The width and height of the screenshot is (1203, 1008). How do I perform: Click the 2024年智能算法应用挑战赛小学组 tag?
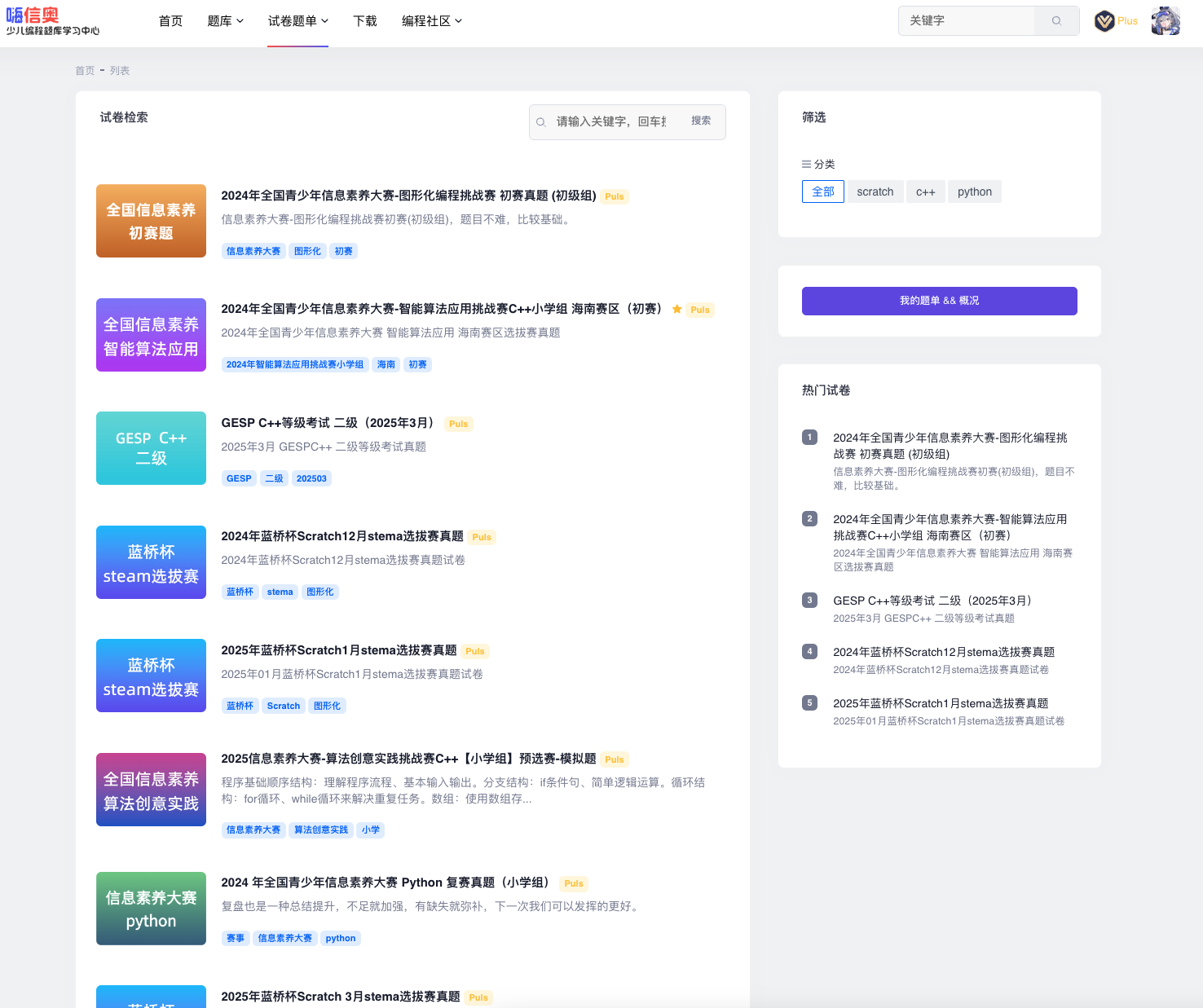coord(295,364)
